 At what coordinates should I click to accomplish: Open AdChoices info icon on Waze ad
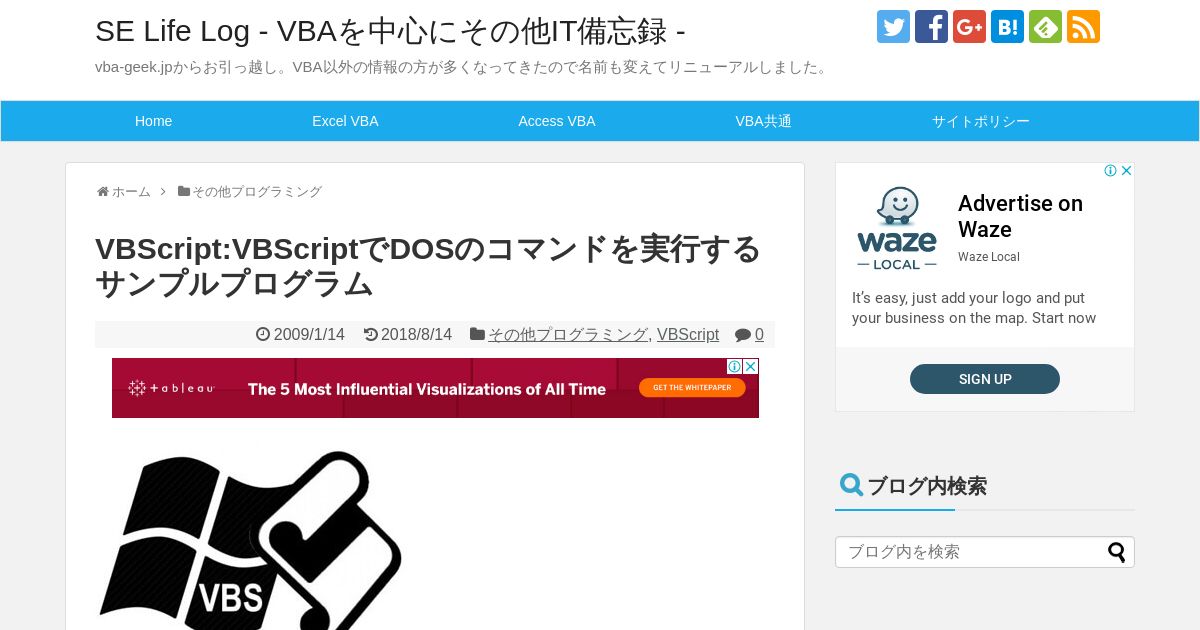(x=1110, y=171)
